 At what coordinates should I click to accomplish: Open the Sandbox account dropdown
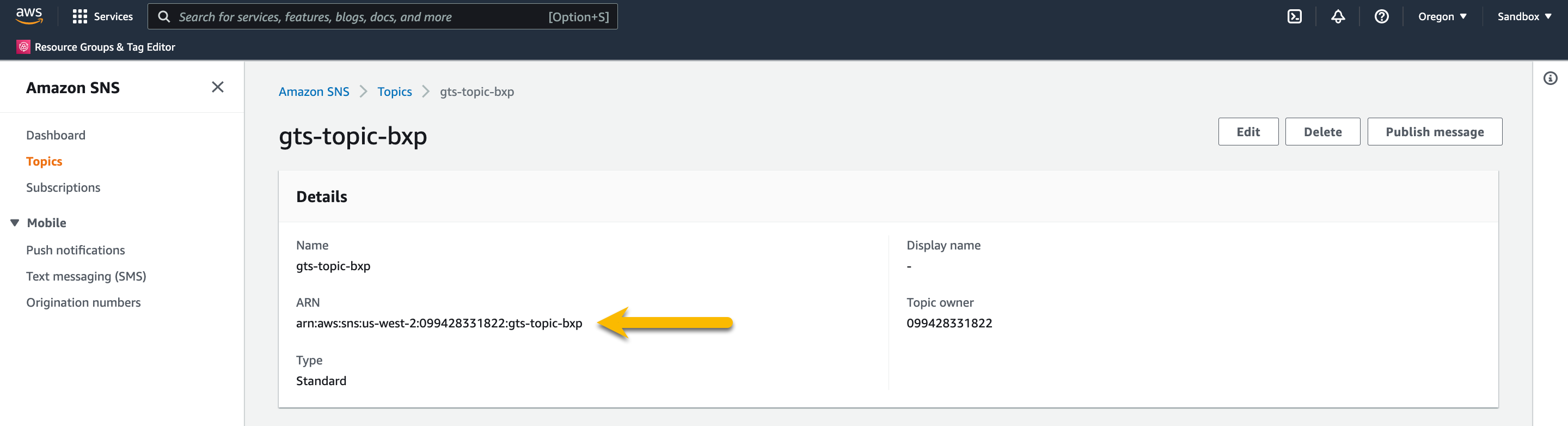[x=1523, y=16]
